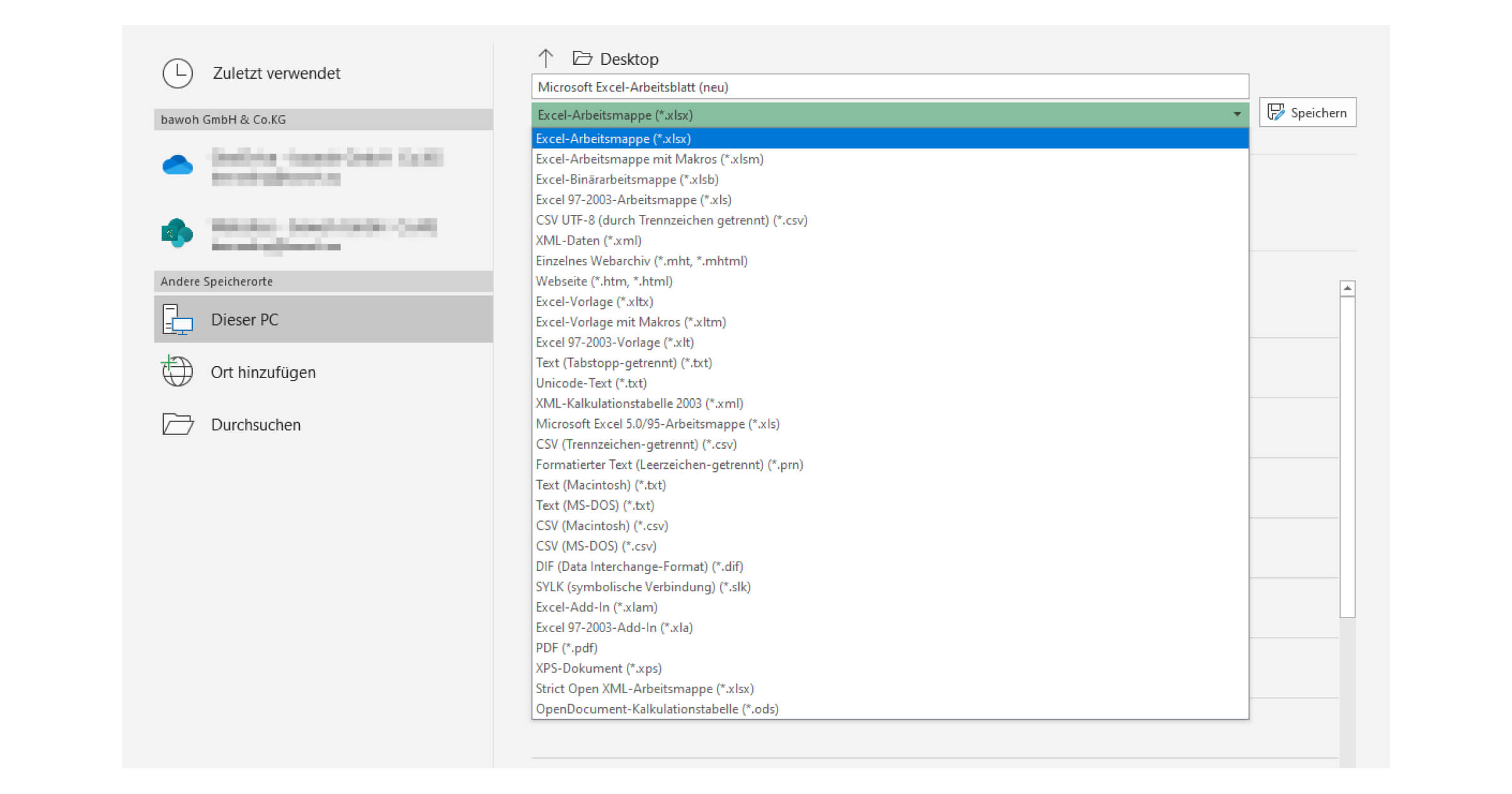
Task: Click the up-arrow navigation icon above the filename
Action: point(546,57)
